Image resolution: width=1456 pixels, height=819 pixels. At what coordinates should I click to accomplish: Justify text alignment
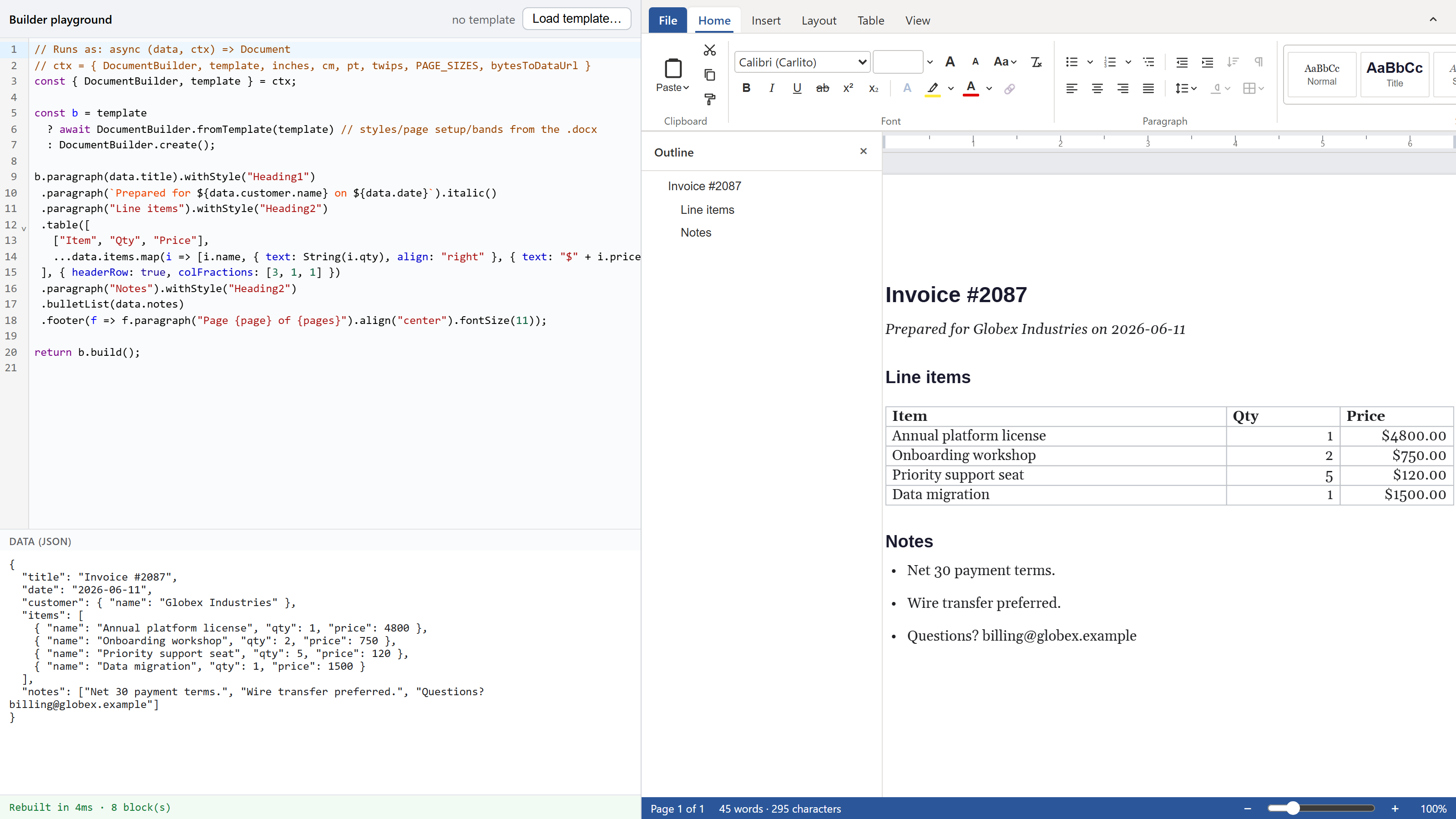click(x=1148, y=88)
